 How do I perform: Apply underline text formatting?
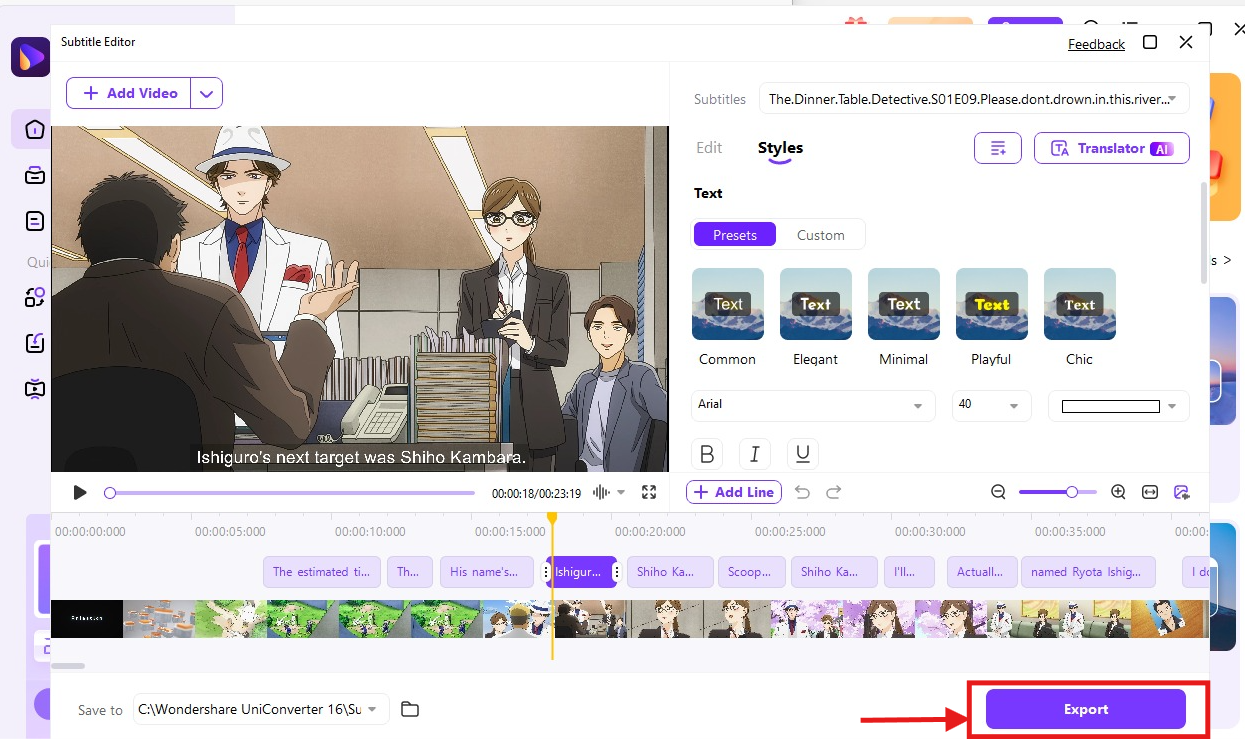[803, 454]
